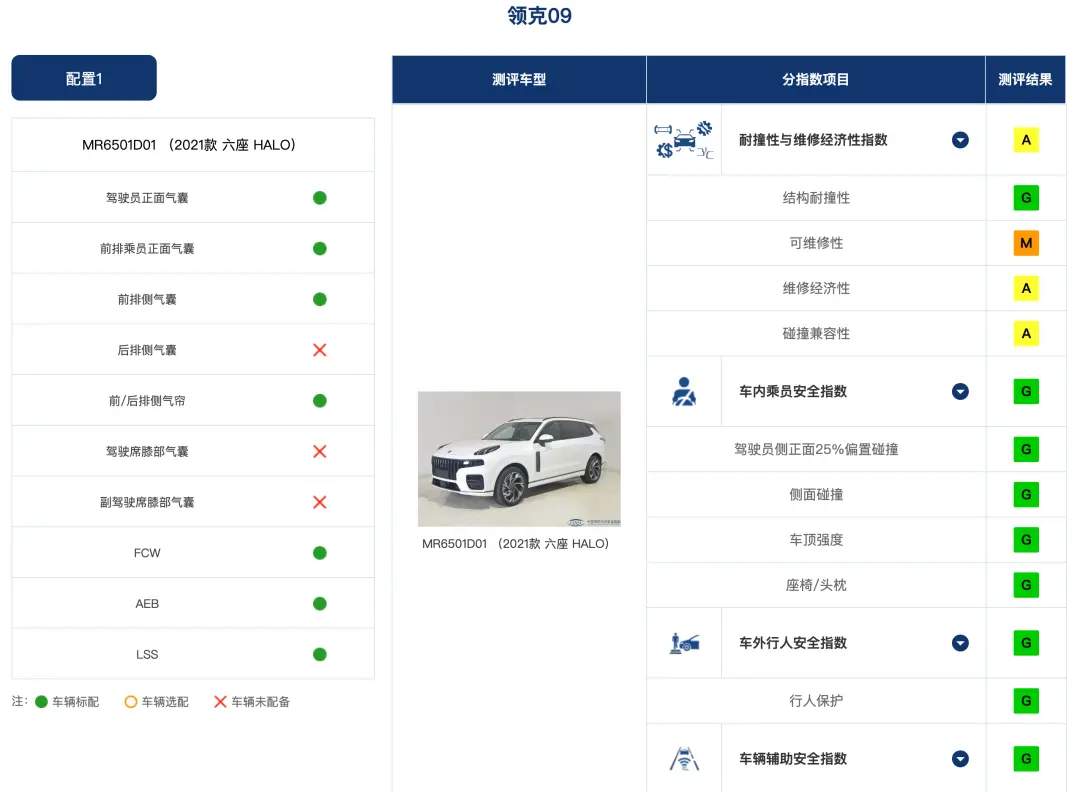
Task: Click the 测评结果 column header
Action: [x=1026, y=79]
